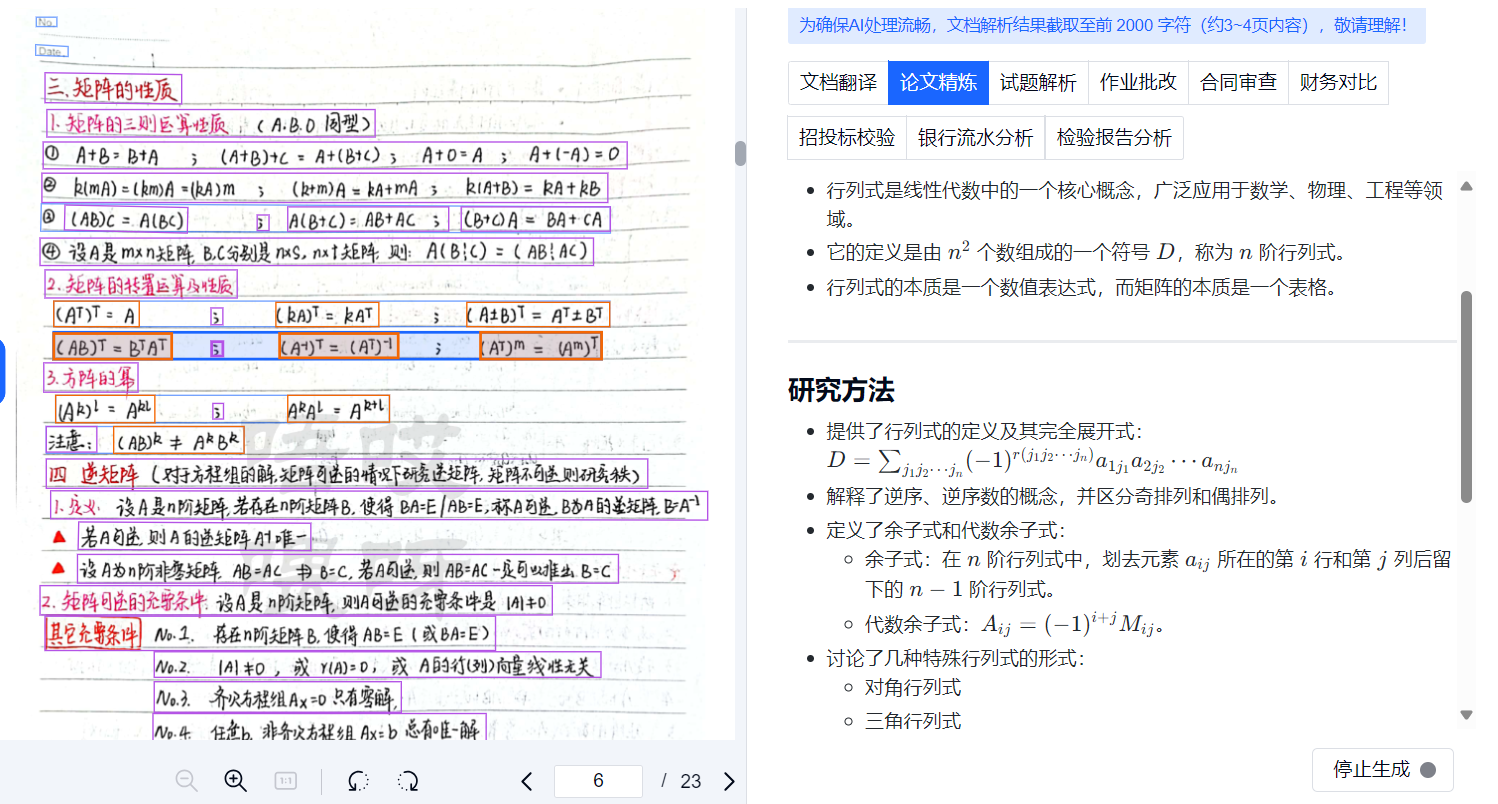
Task: Click the page number input showing 6
Action: point(598,781)
